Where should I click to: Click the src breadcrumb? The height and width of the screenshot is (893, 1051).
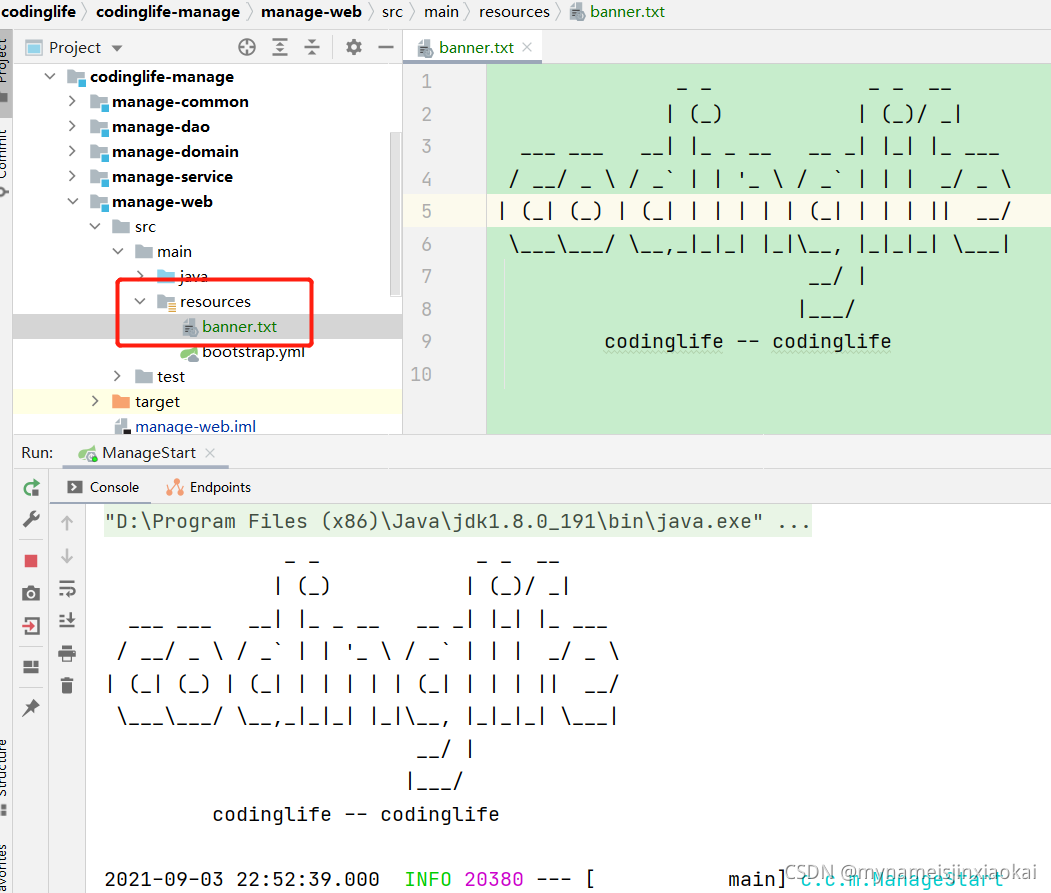click(x=392, y=12)
